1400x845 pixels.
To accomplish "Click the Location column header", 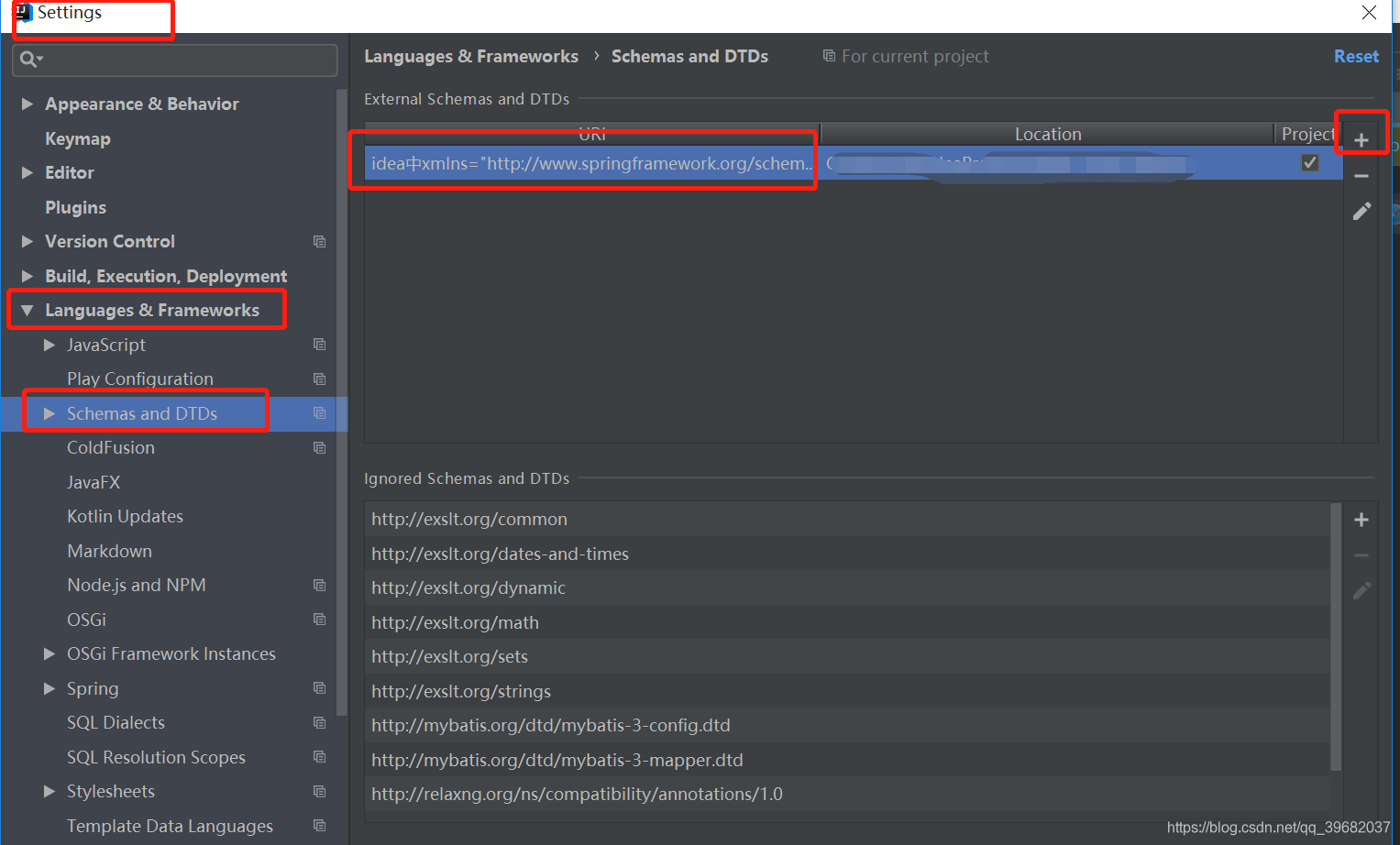I will point(1048,134).
